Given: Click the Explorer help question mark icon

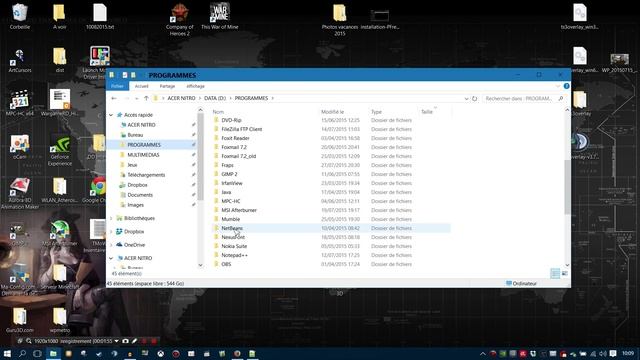Looking at the screenshot, I should 566,86.
